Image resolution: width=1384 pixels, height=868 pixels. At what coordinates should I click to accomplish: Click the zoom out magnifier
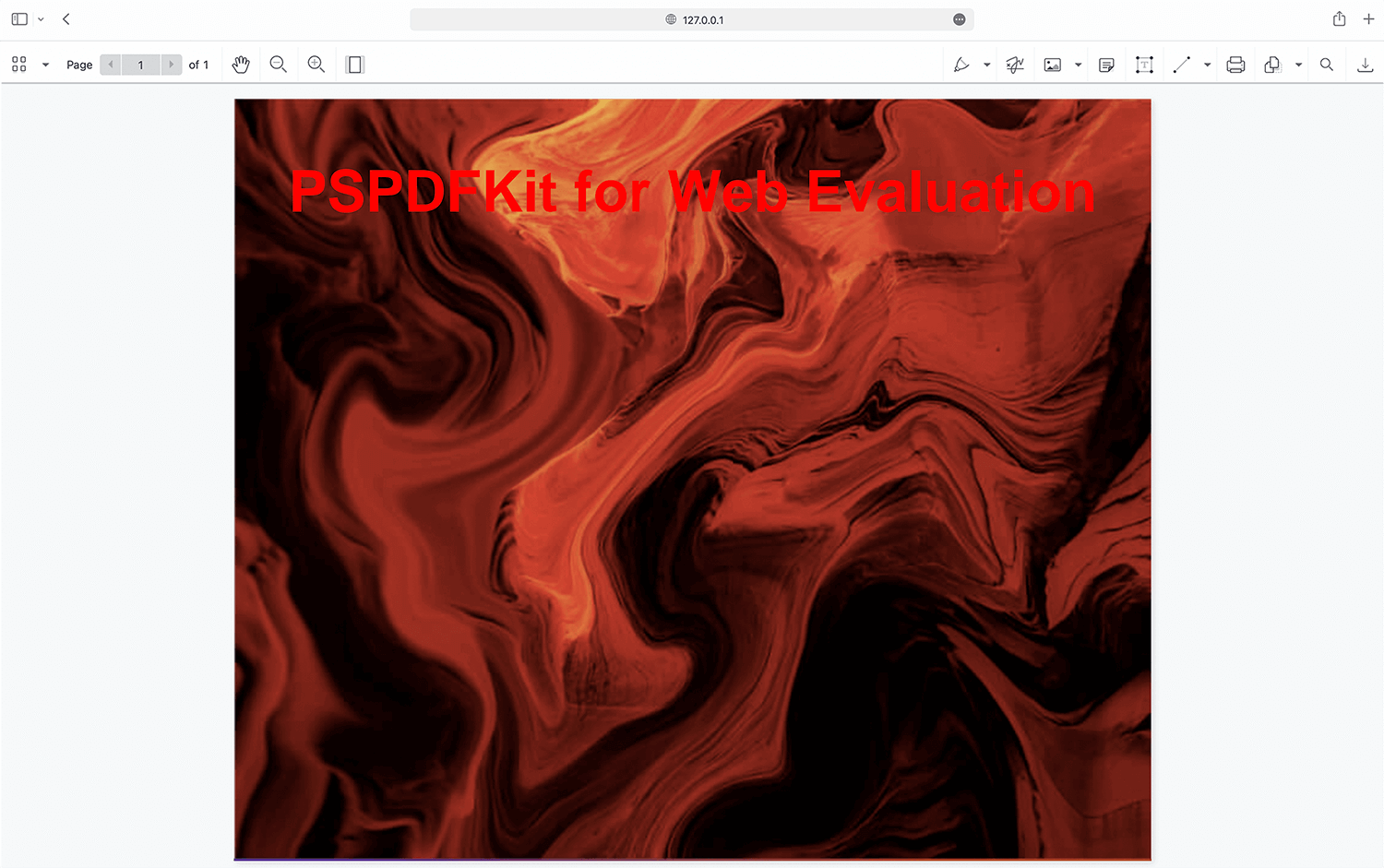[x=278, y=65]
